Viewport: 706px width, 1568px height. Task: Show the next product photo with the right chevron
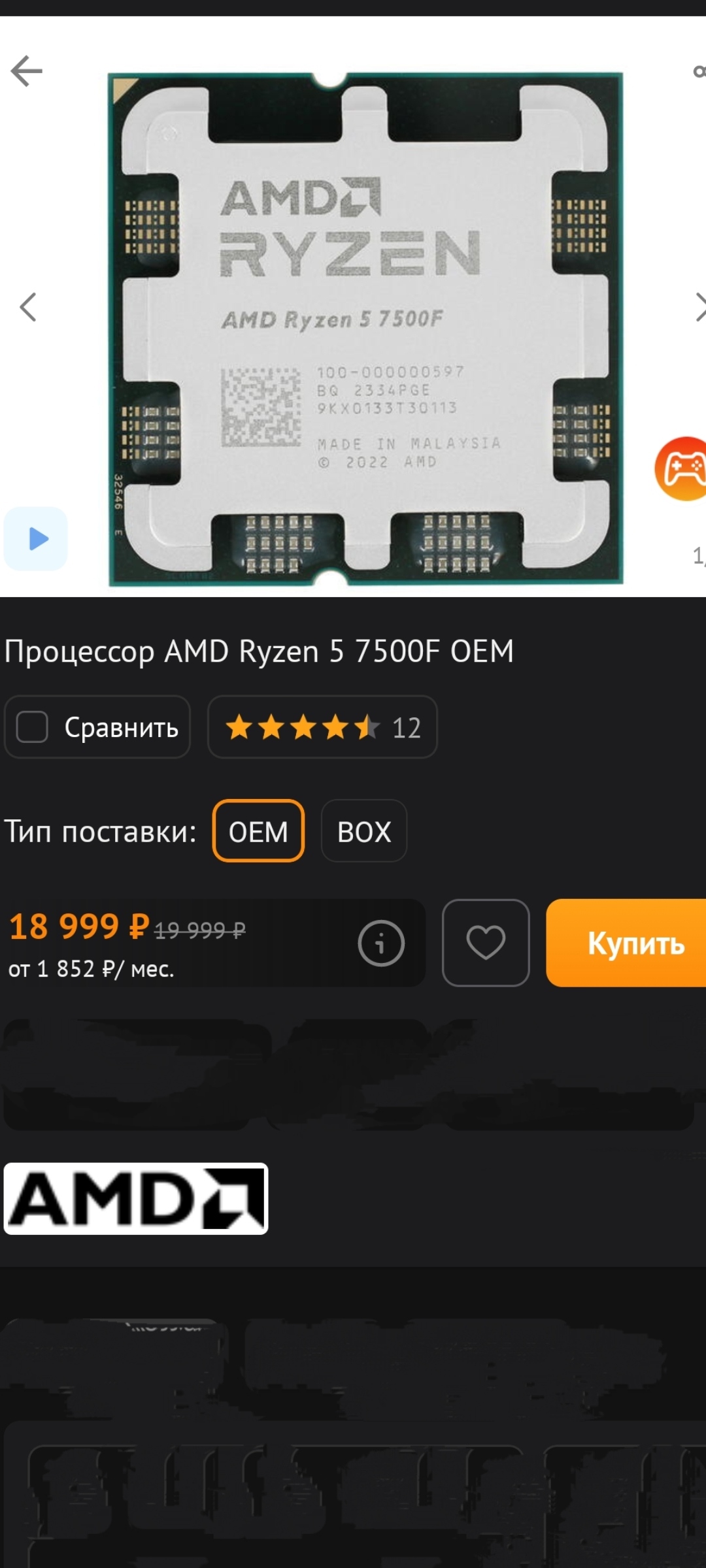pos(699,306)
